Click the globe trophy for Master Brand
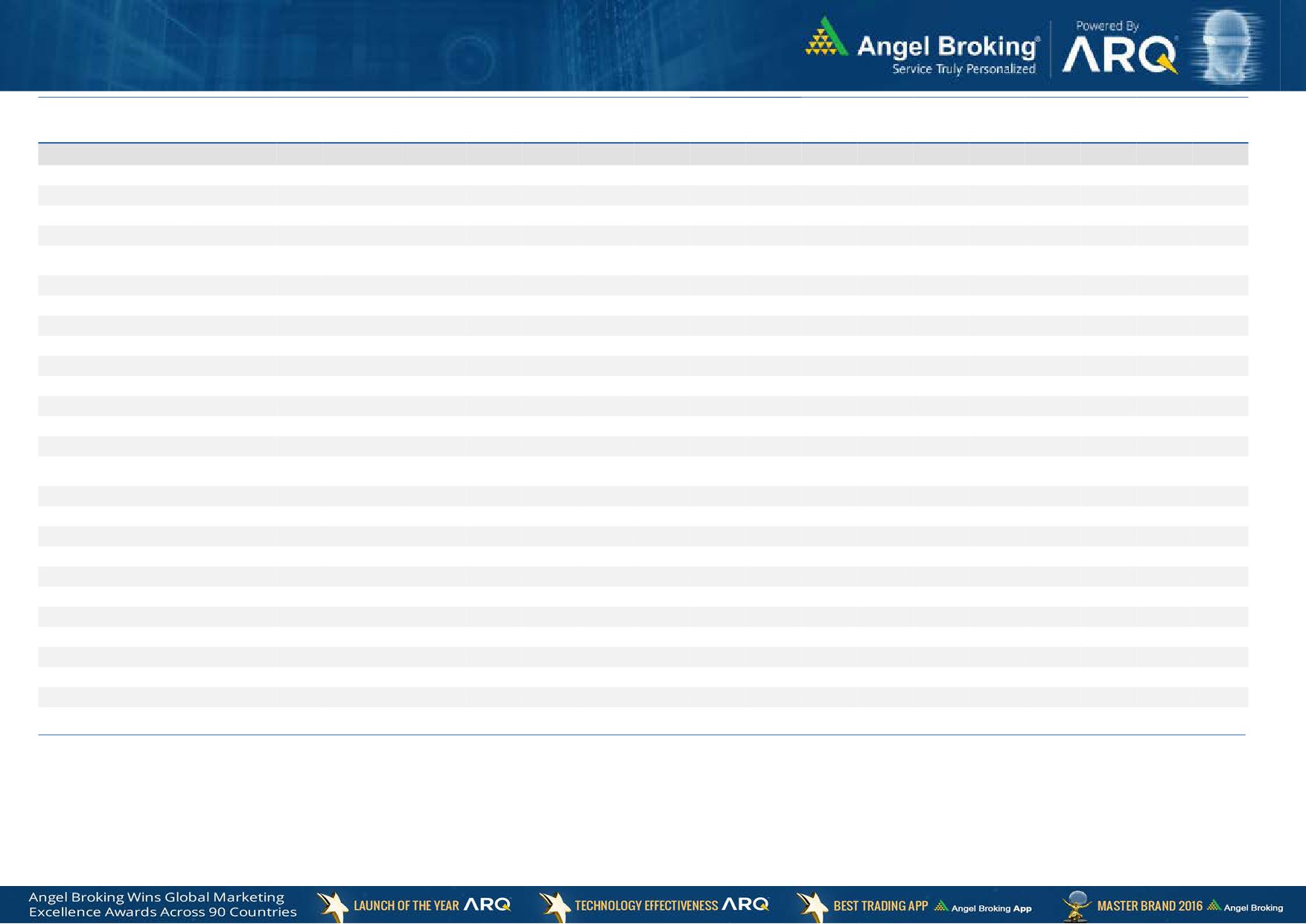This screenshot has width=1306, height=924. coord(1076,905)
